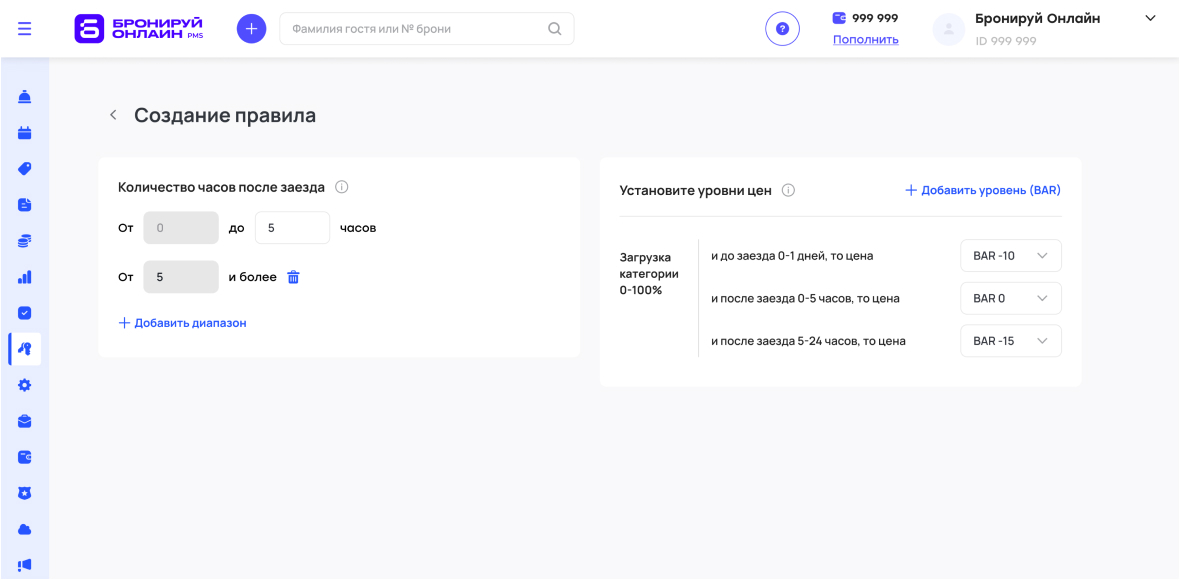
Task: Click the 'Пополнить' balance link
Action: [x=865, y=40]
